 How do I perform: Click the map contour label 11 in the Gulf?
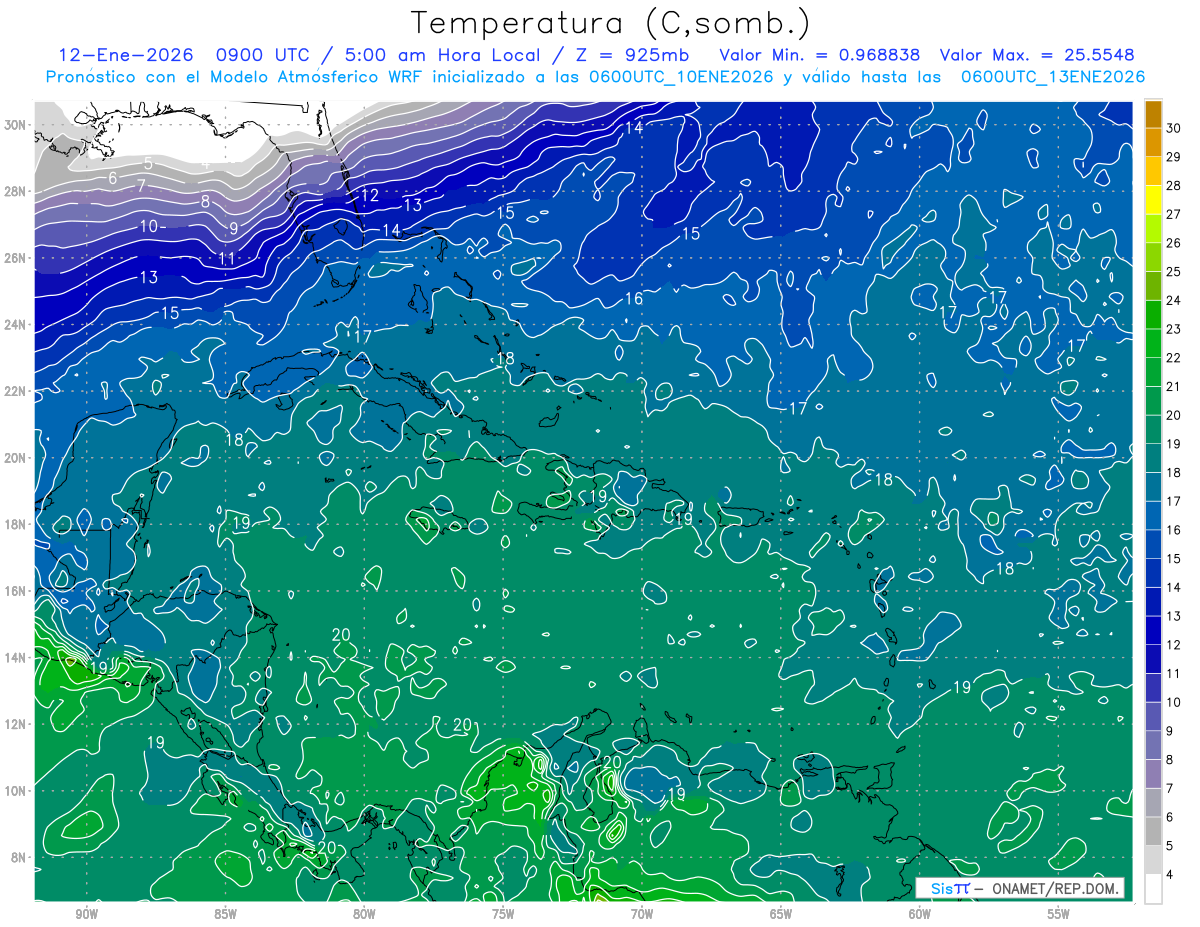(227, 258)
